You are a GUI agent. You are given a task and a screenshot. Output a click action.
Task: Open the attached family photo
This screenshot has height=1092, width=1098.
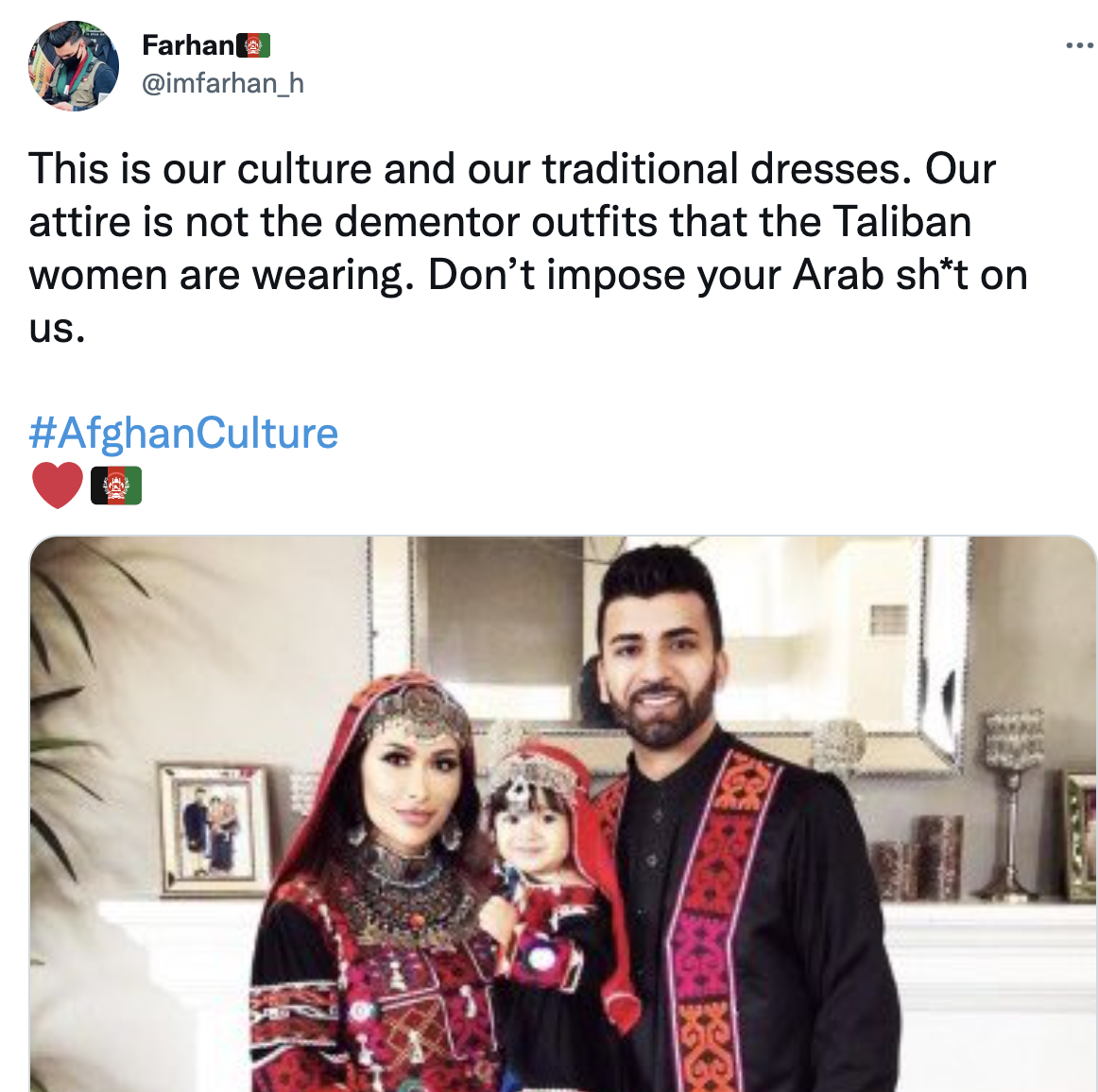click(563, 813)
